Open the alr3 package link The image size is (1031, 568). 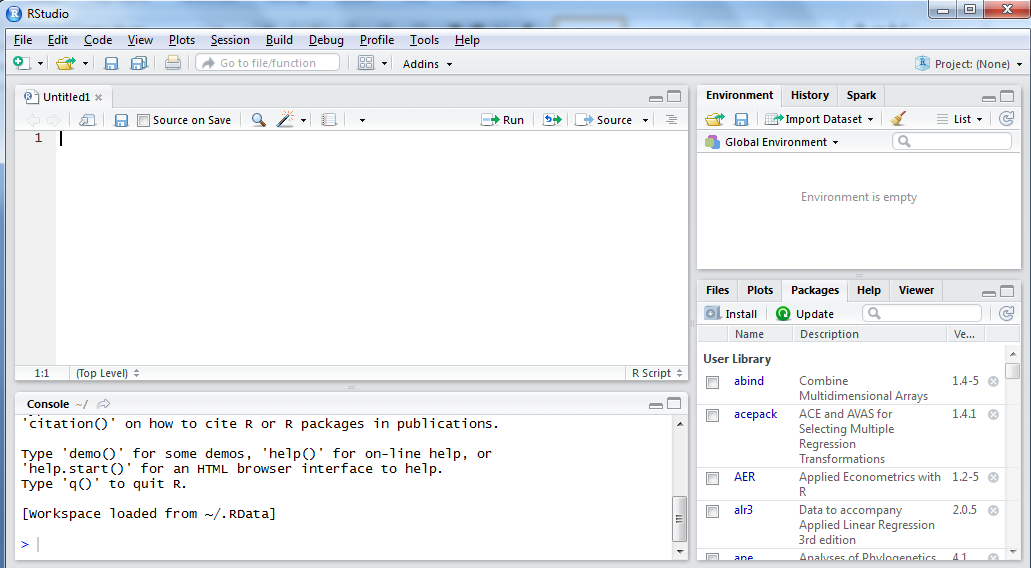(743, 509)
